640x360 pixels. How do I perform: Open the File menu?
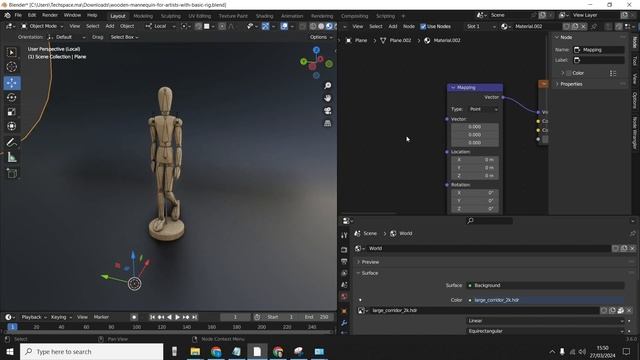18,15
